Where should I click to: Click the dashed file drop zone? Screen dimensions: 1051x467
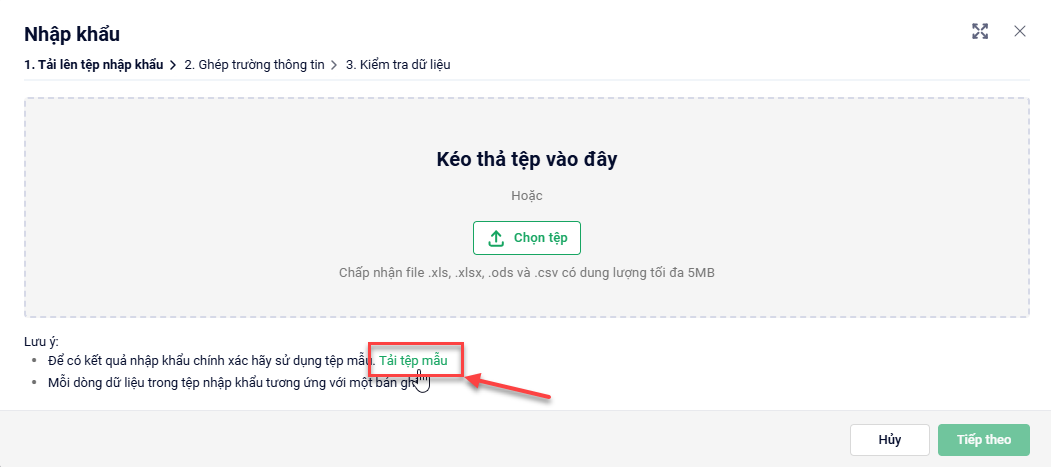[x=200, y=200]
